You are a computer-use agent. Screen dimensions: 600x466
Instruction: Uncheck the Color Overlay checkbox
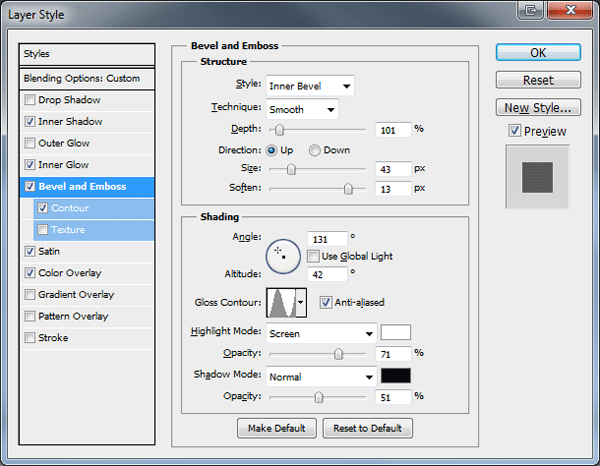coord(29,273)
